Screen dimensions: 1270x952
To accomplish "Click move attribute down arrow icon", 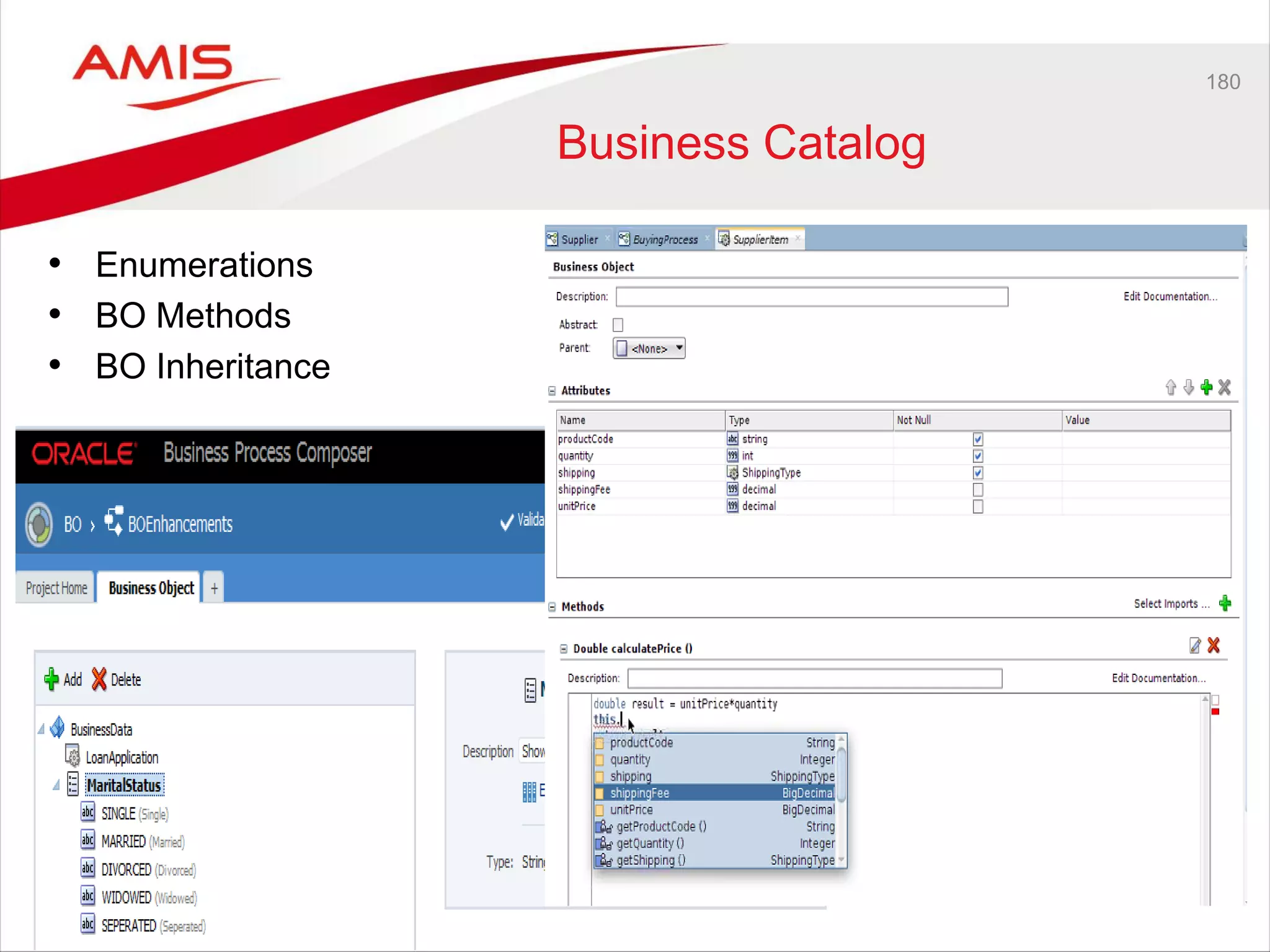I will click(x=1188, y=387).
